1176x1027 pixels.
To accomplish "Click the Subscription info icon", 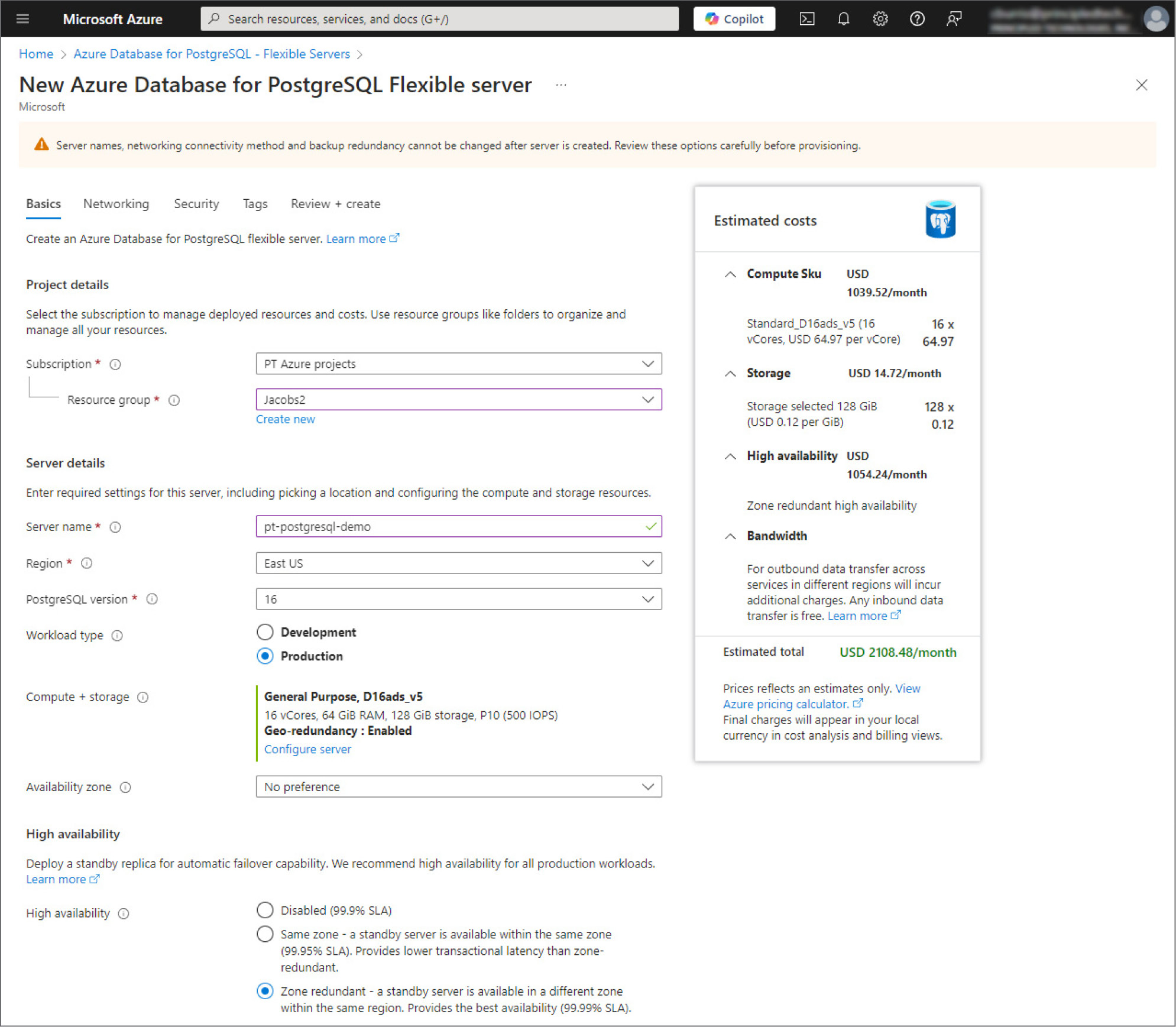I will coord(115,364).
